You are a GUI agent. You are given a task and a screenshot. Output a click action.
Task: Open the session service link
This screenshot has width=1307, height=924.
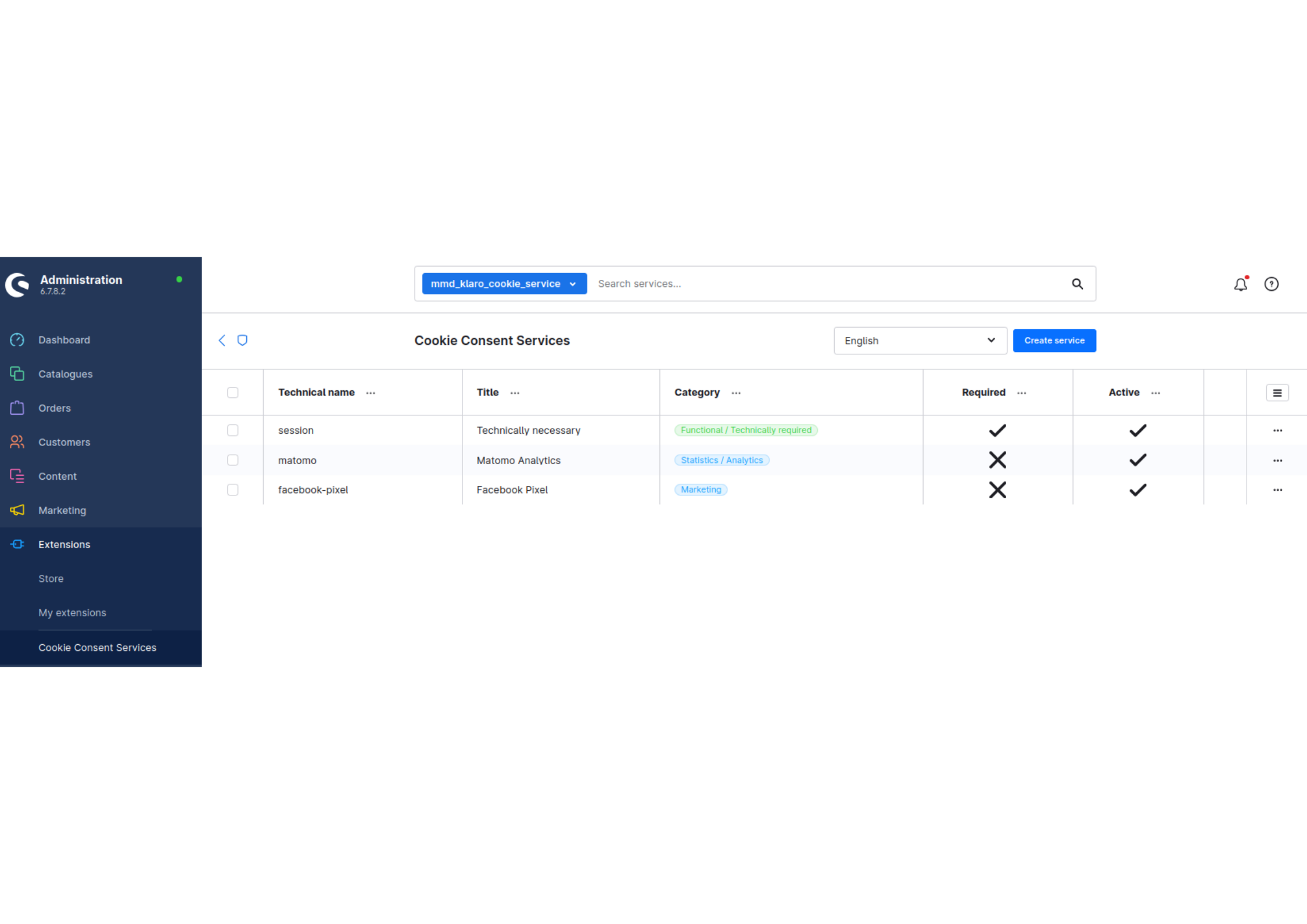point(296,430)
